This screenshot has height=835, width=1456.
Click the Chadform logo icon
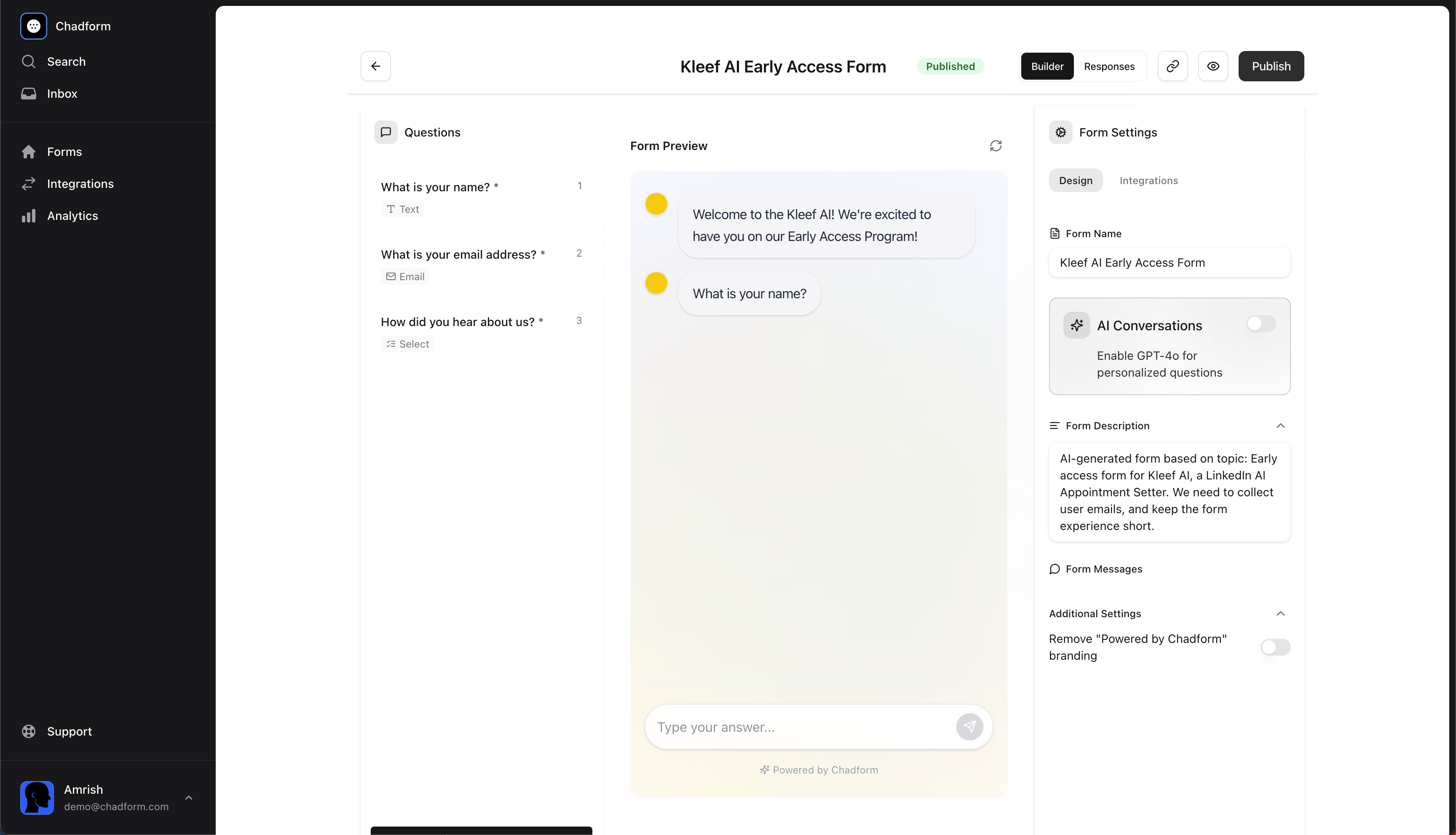[x=33, y=27]
